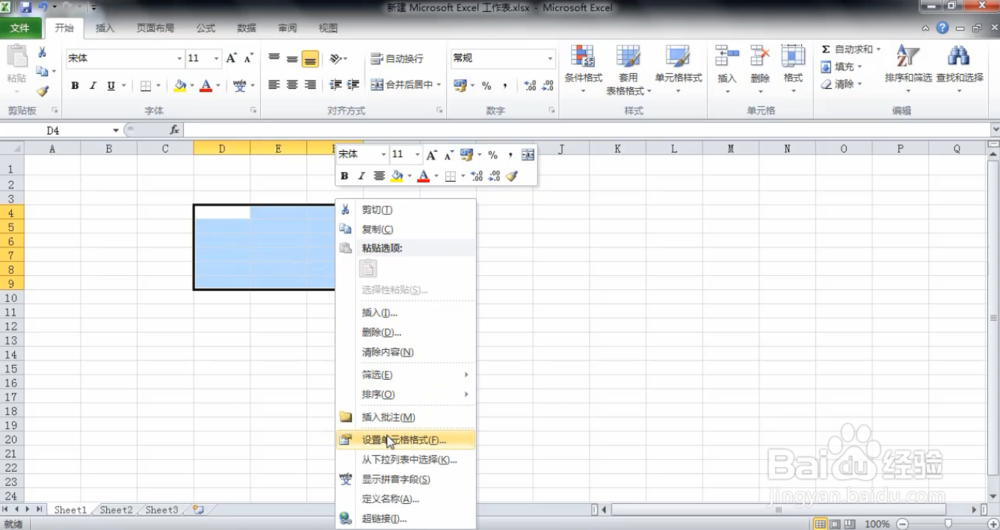Open 条件格式 conditional formatting
This screenshot has height=530, width=1000.
click(583, 69)
